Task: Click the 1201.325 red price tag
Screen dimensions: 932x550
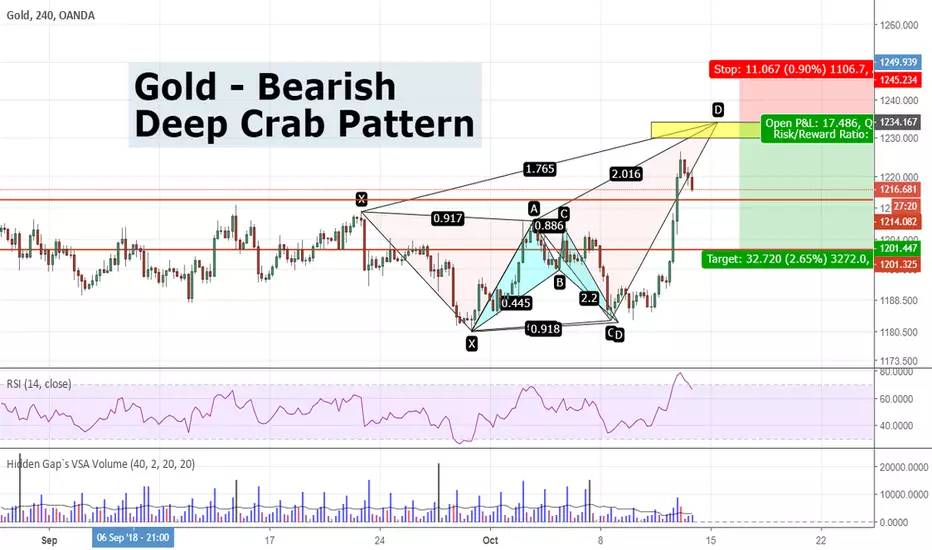Action: click(898, 265)
